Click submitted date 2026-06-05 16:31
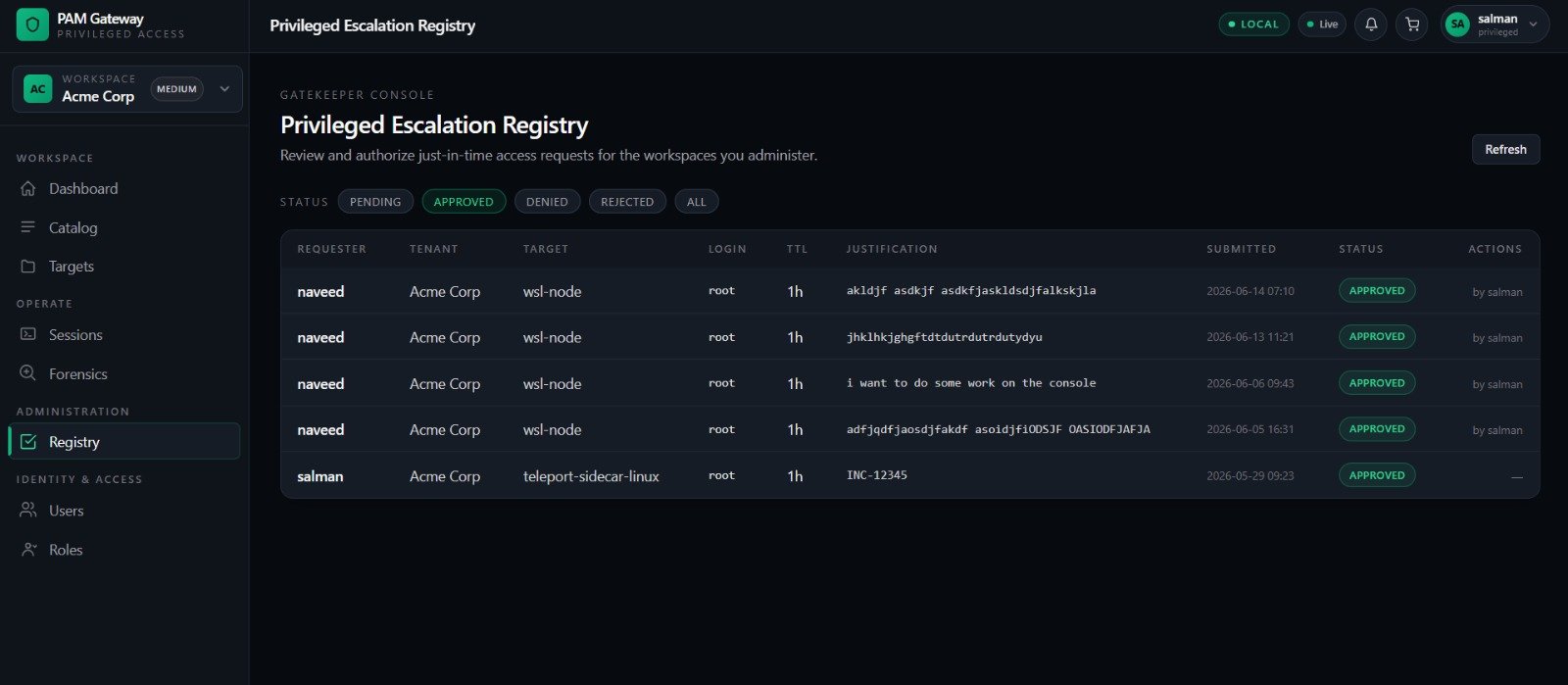Screen dimensions: 1568x685 coord(1250,429)
